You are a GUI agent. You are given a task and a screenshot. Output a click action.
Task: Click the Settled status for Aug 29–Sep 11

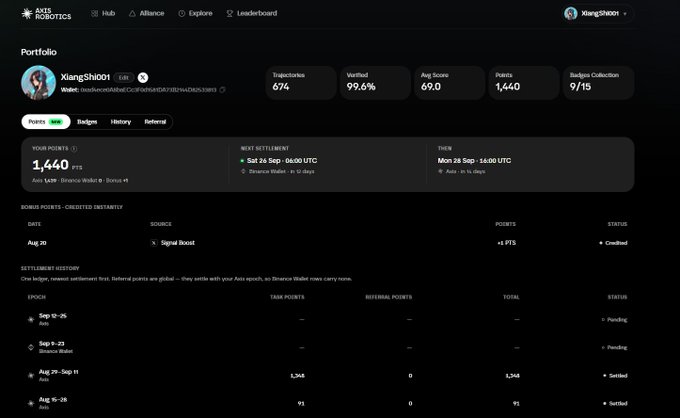point(615,376)
